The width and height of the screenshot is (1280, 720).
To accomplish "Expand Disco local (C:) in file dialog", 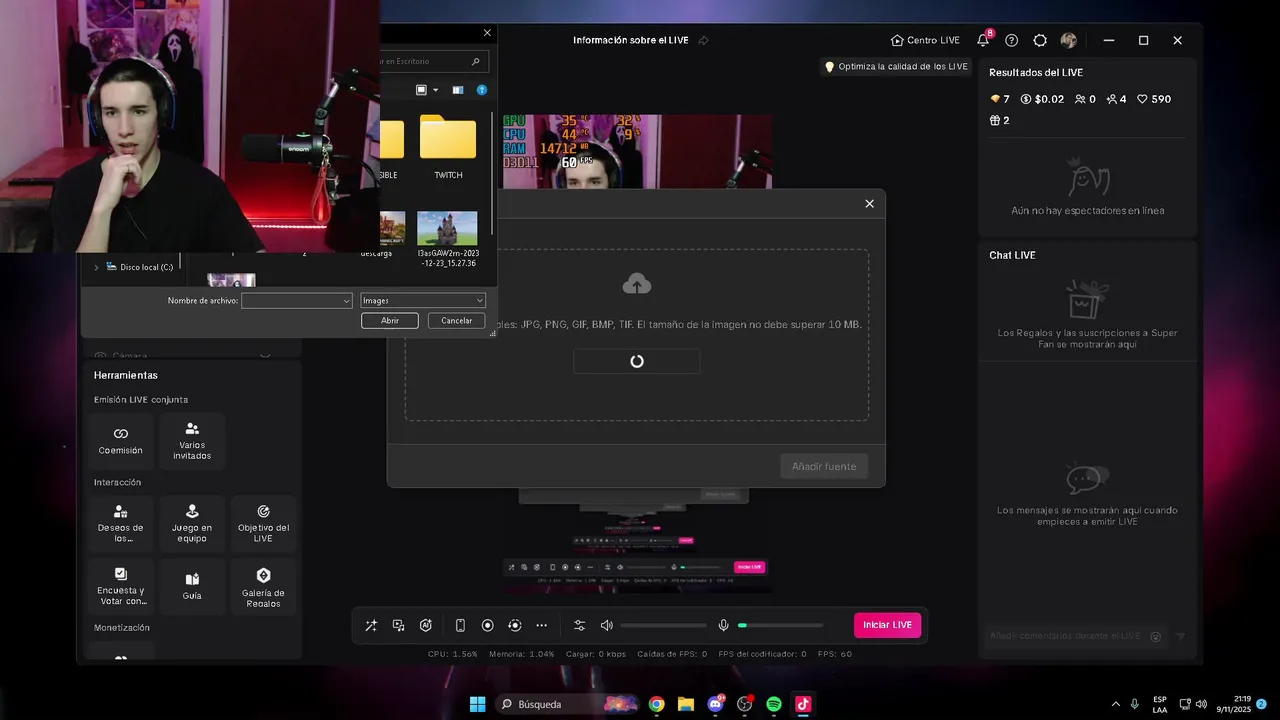I will (96, 267).
